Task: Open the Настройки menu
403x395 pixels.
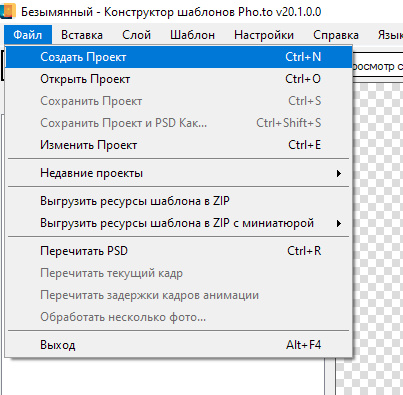Action: (264, 35)
